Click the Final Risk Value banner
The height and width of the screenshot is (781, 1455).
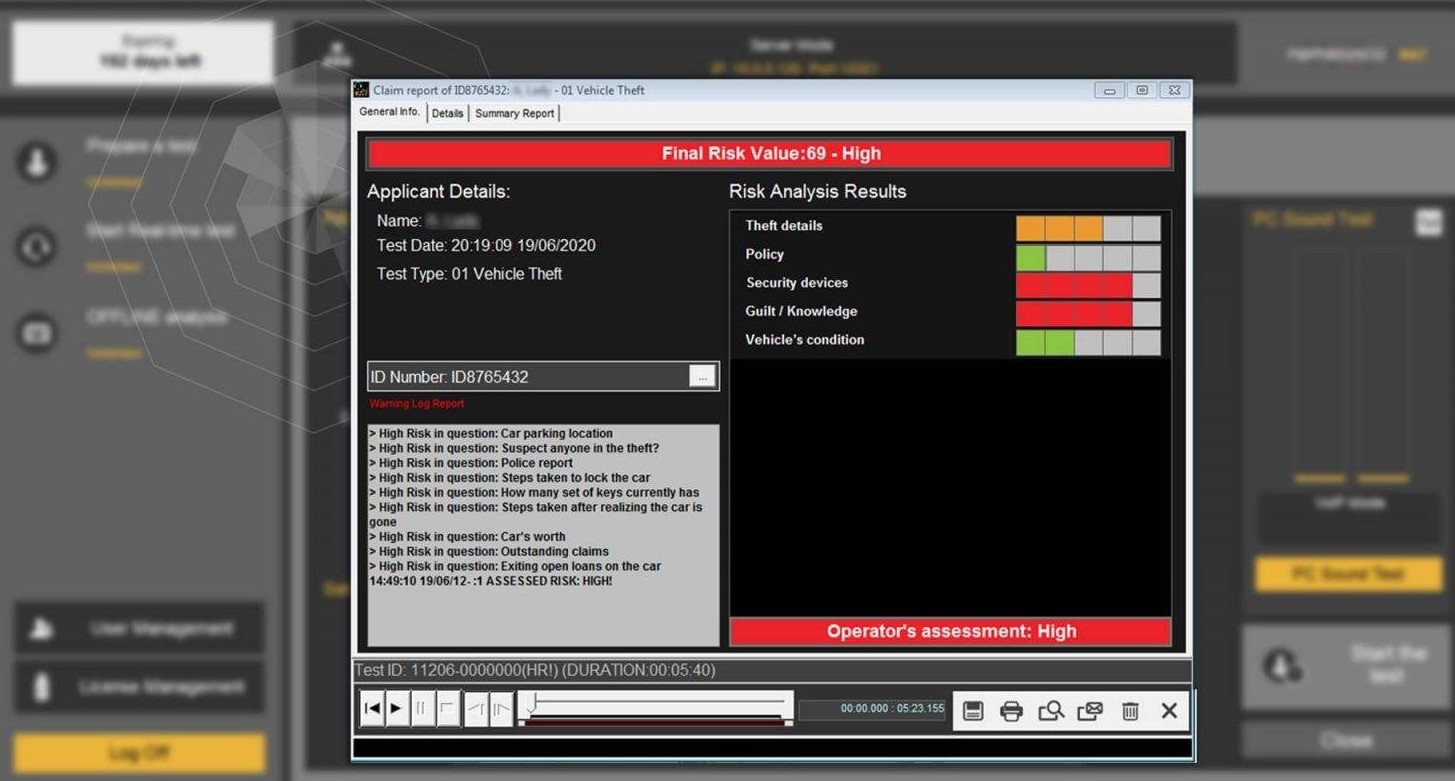(x=770, y=154)
